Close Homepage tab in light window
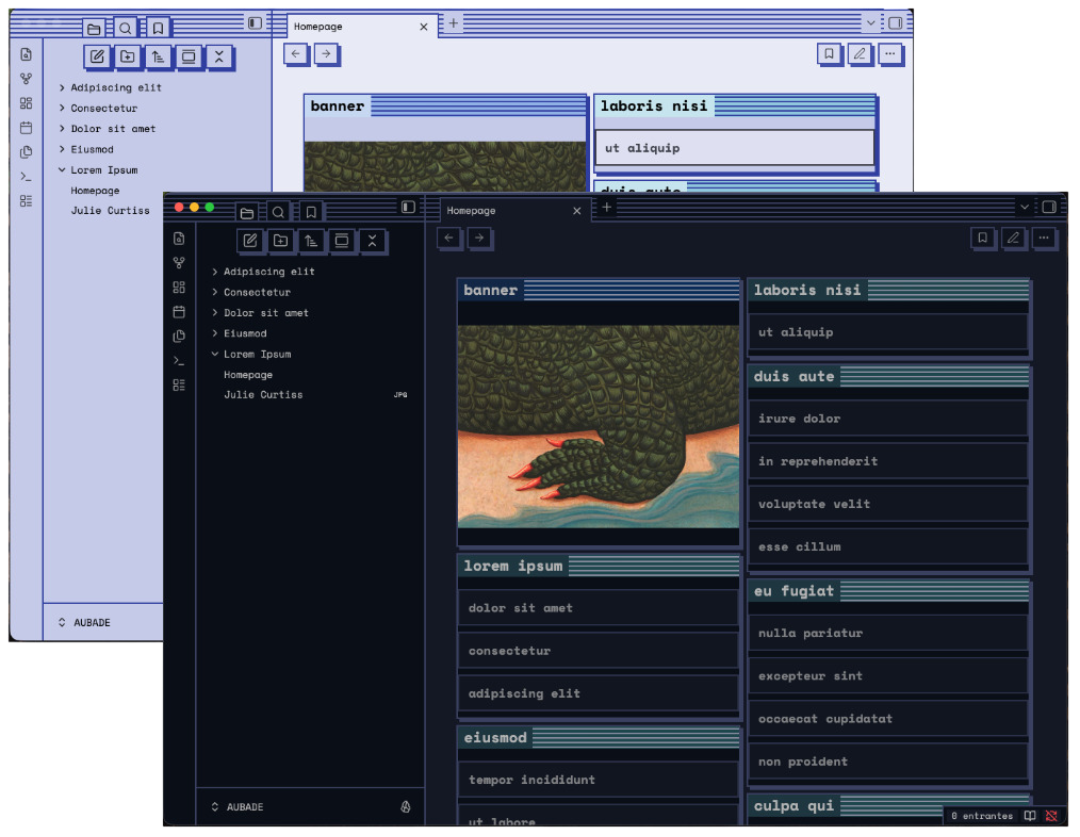This screenshot has width=1080, height=837. pyautogui.click(x=424, y=27)
